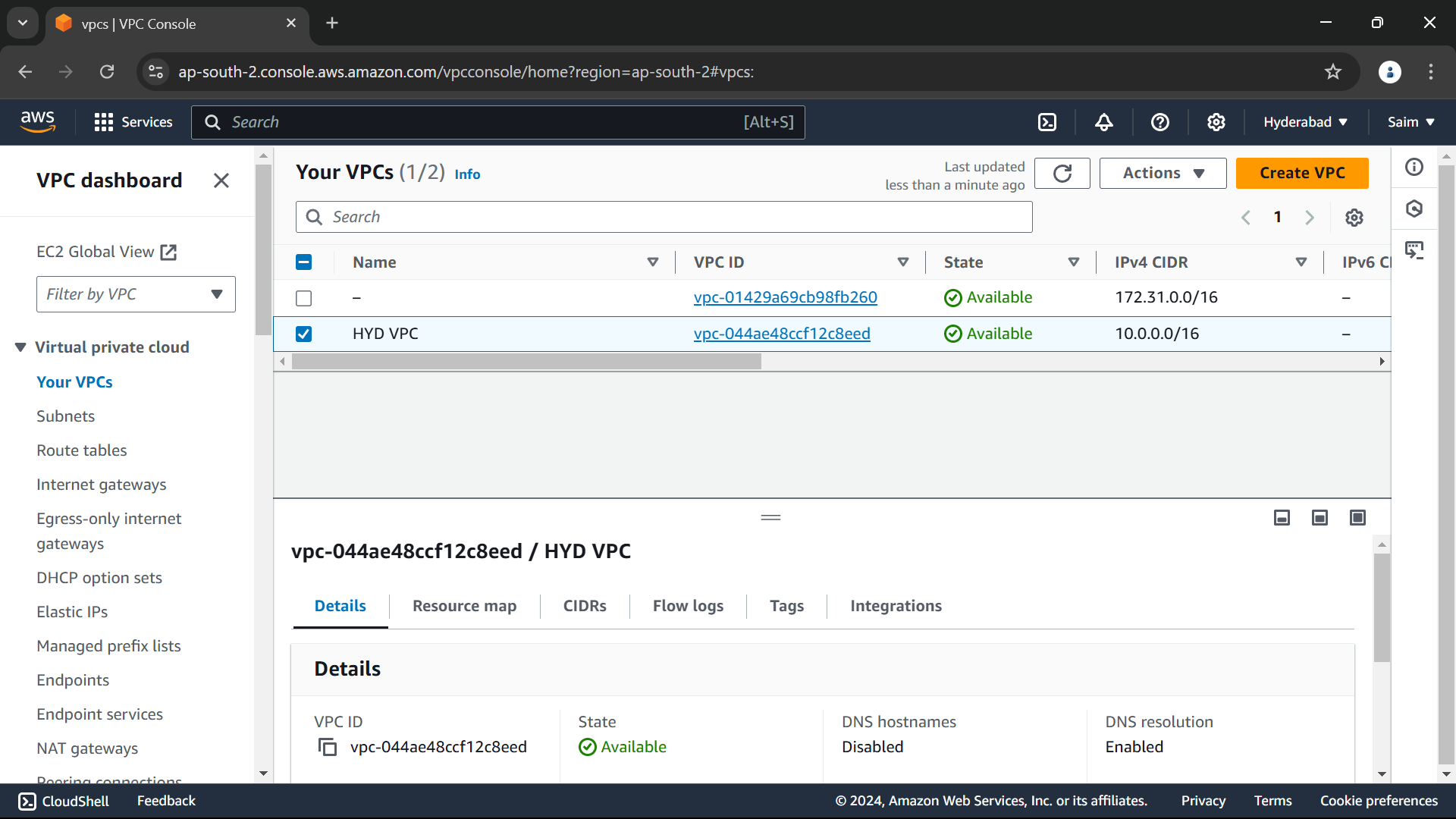Set split panel to half-height view
Viewport: 1456px width, 819px height.
(x=1319, y=517)
